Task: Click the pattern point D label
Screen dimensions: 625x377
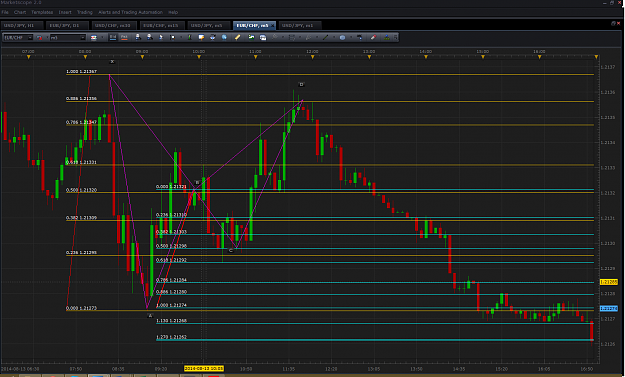Action: click(301, 84)
